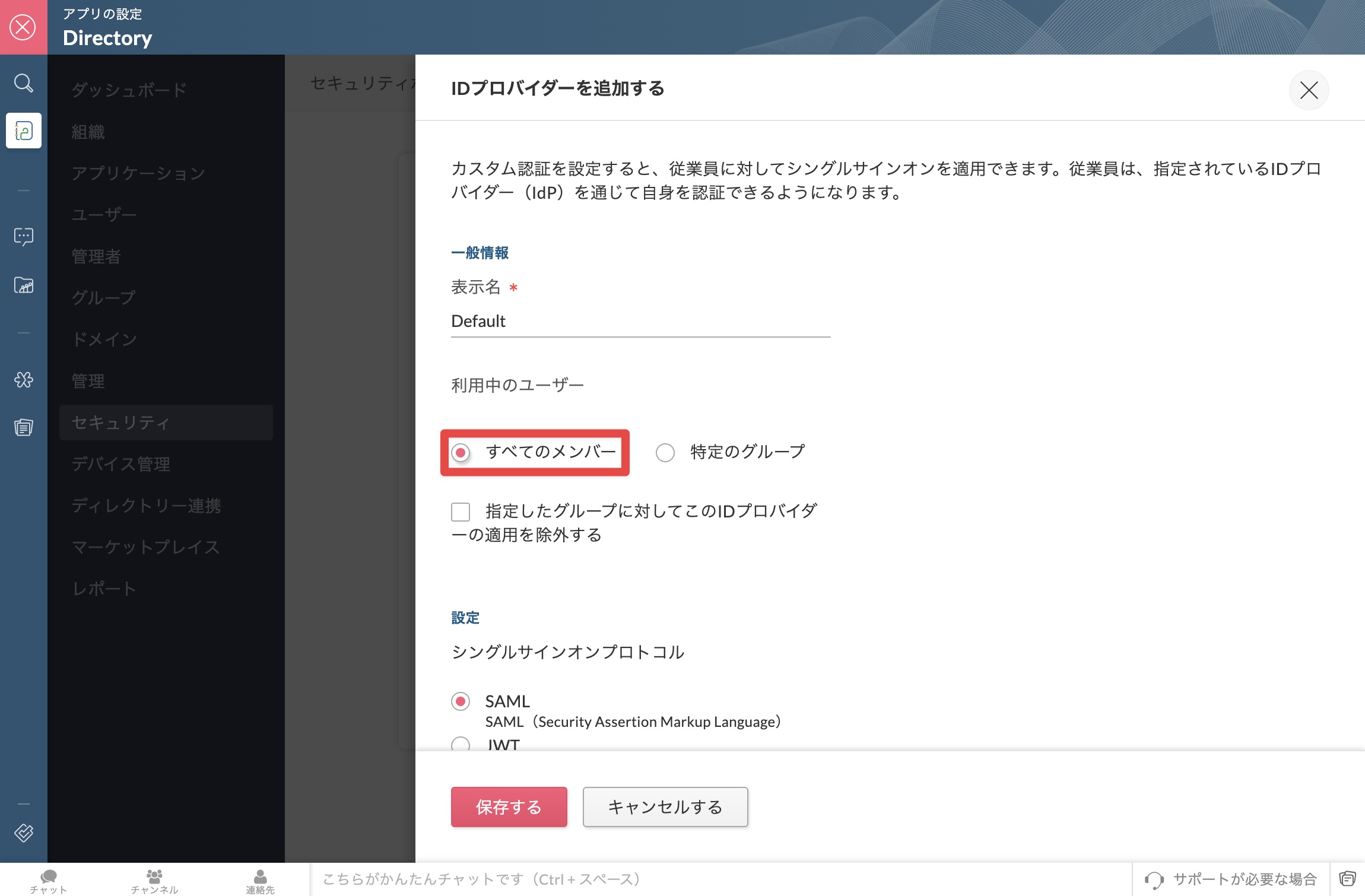Viewport: 1365px width, 896px height.
Task: Click the セキュリティ page heading behind panel
Action: coord(362,83)
